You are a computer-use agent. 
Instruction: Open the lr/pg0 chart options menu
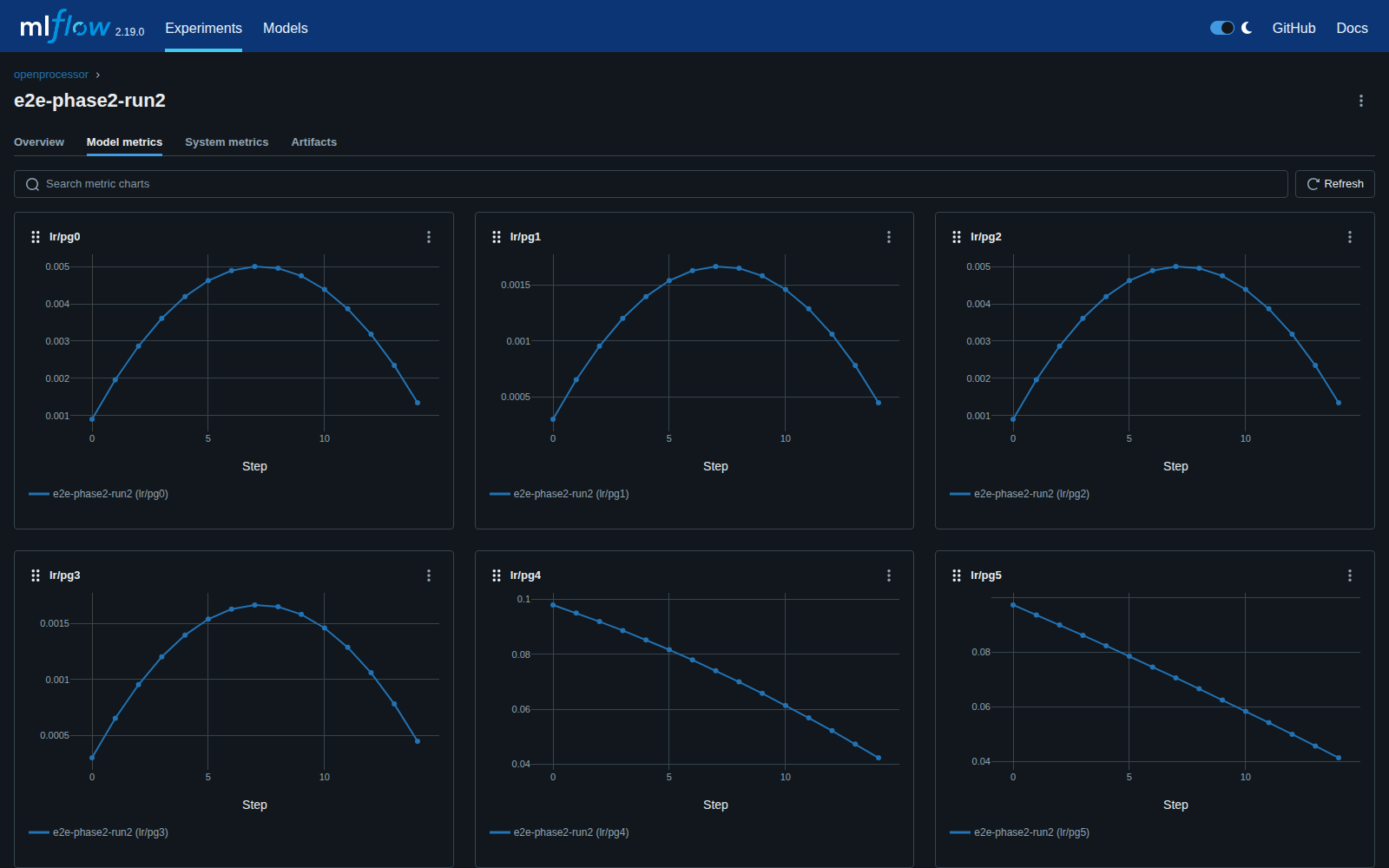click(x=429, y=237)
